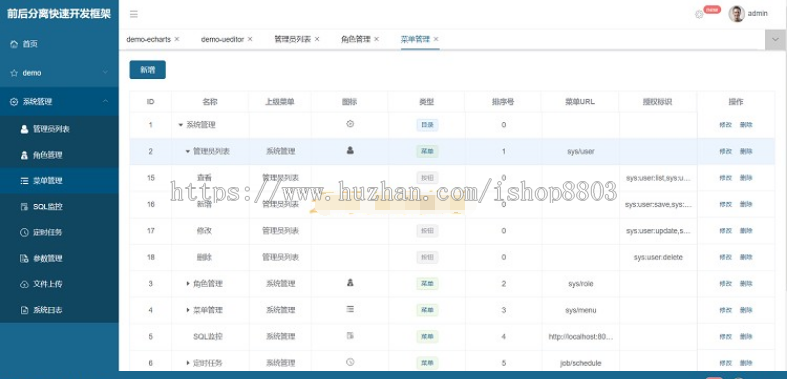Click 删除 for the 菜单管理 row

point(746,310)
